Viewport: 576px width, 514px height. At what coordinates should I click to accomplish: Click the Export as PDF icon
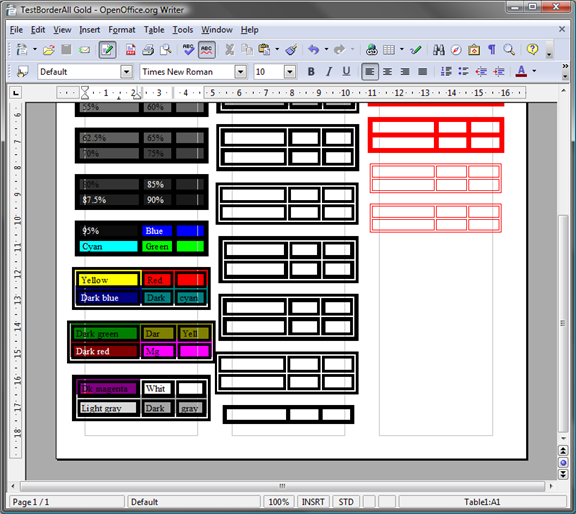tap(130, 50)
